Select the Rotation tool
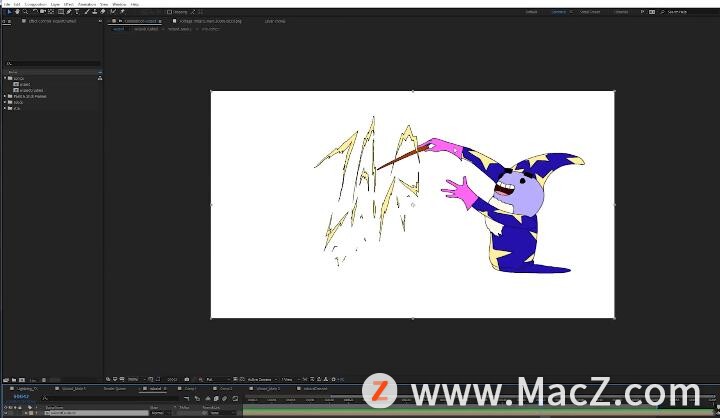Viewport: 720px width, 418px height. tap(35, 11)
